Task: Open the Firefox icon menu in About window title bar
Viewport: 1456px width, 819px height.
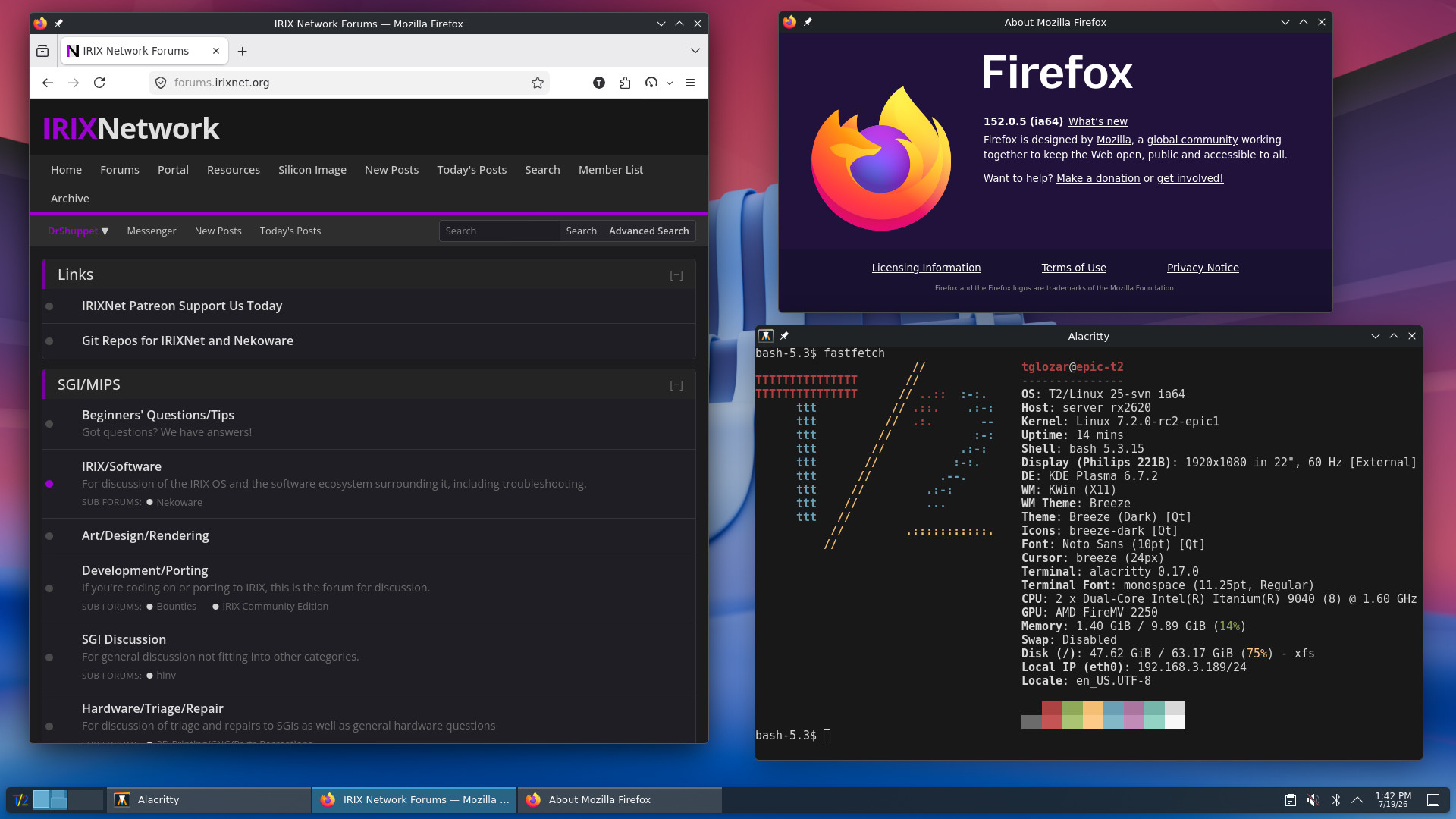Action: click(x=789, y=22)
